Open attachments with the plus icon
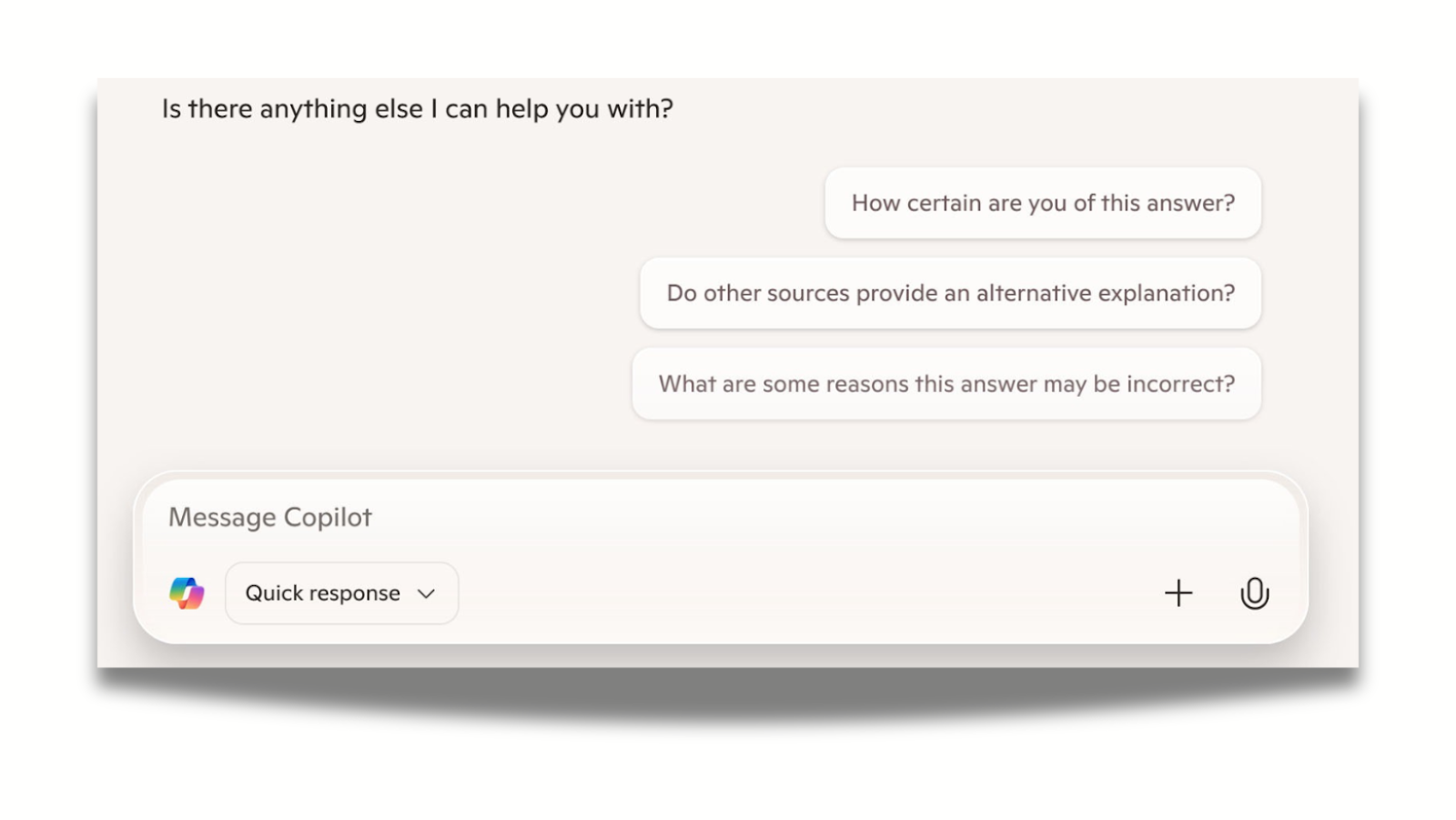 [x=1178, y=592]
